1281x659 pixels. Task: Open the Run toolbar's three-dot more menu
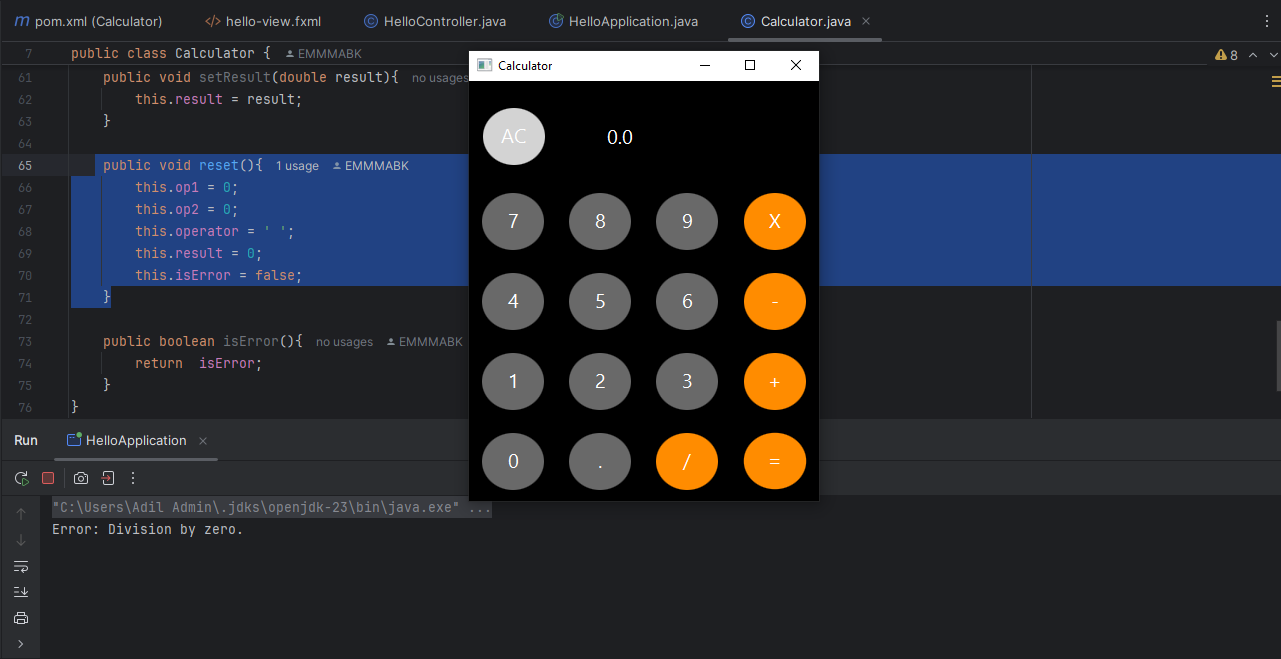(133, 478)
